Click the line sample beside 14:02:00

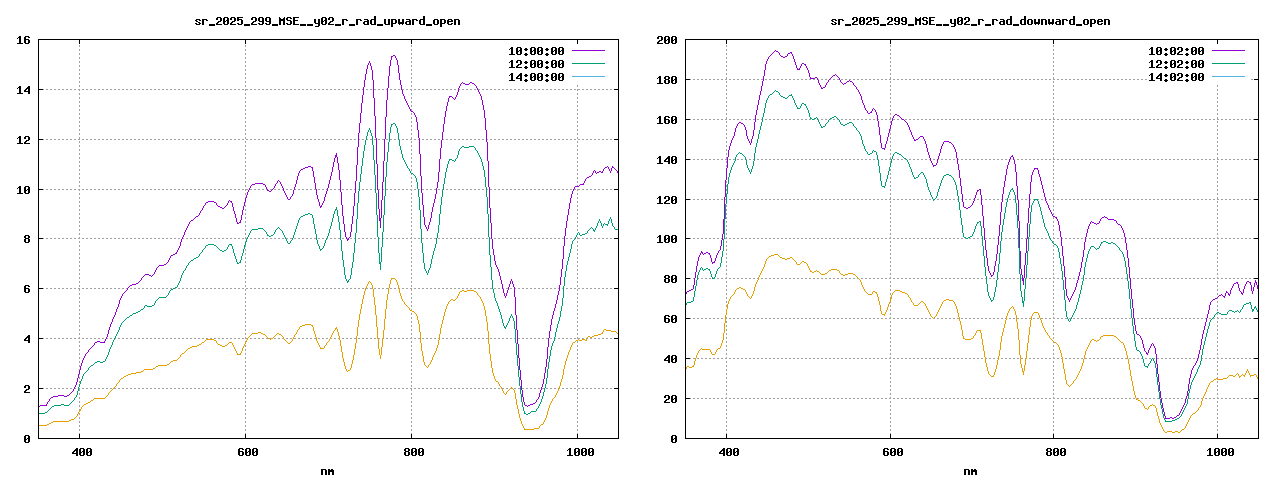(1228, 77)
